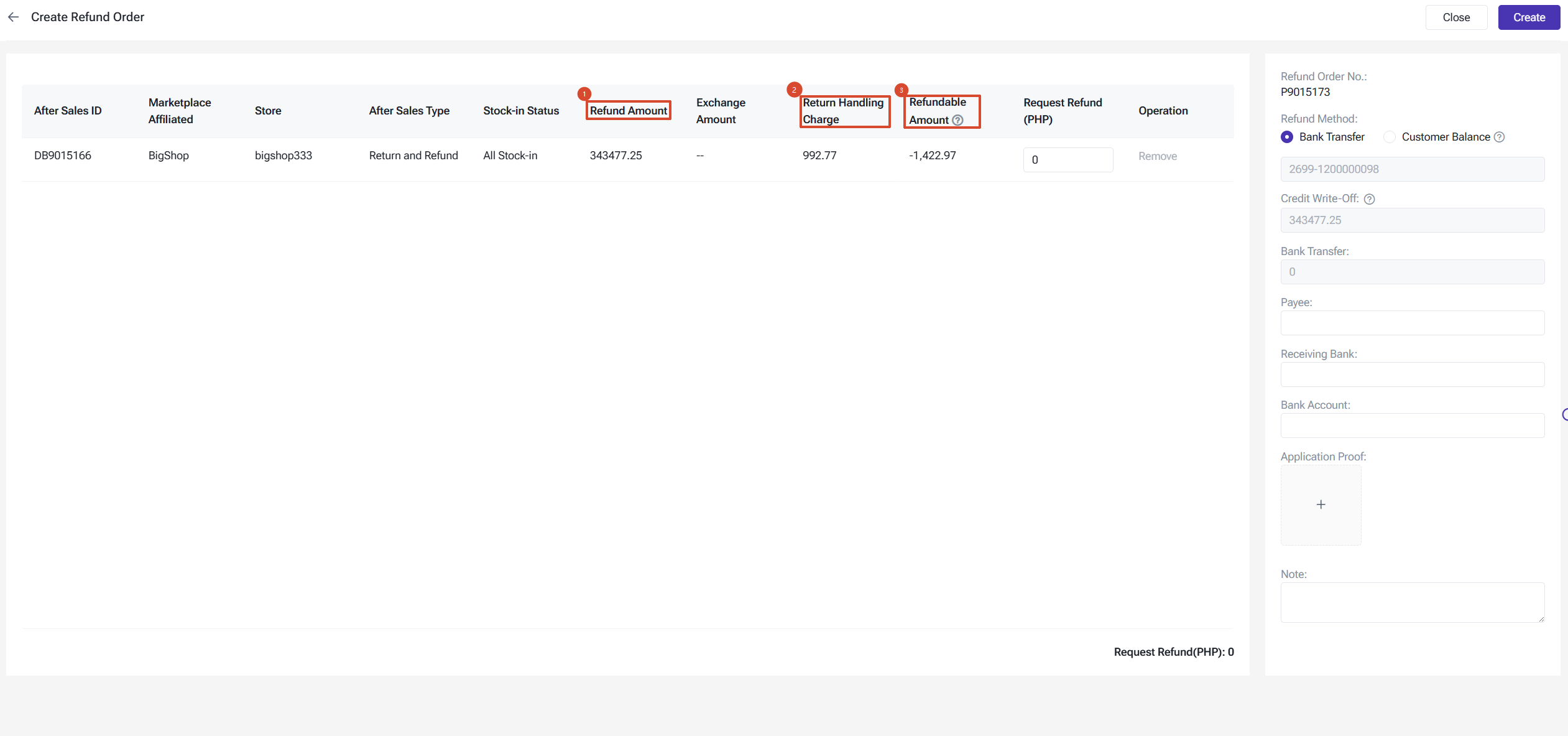
Task: Select Customer Balance refund method
Action: 1390,137
